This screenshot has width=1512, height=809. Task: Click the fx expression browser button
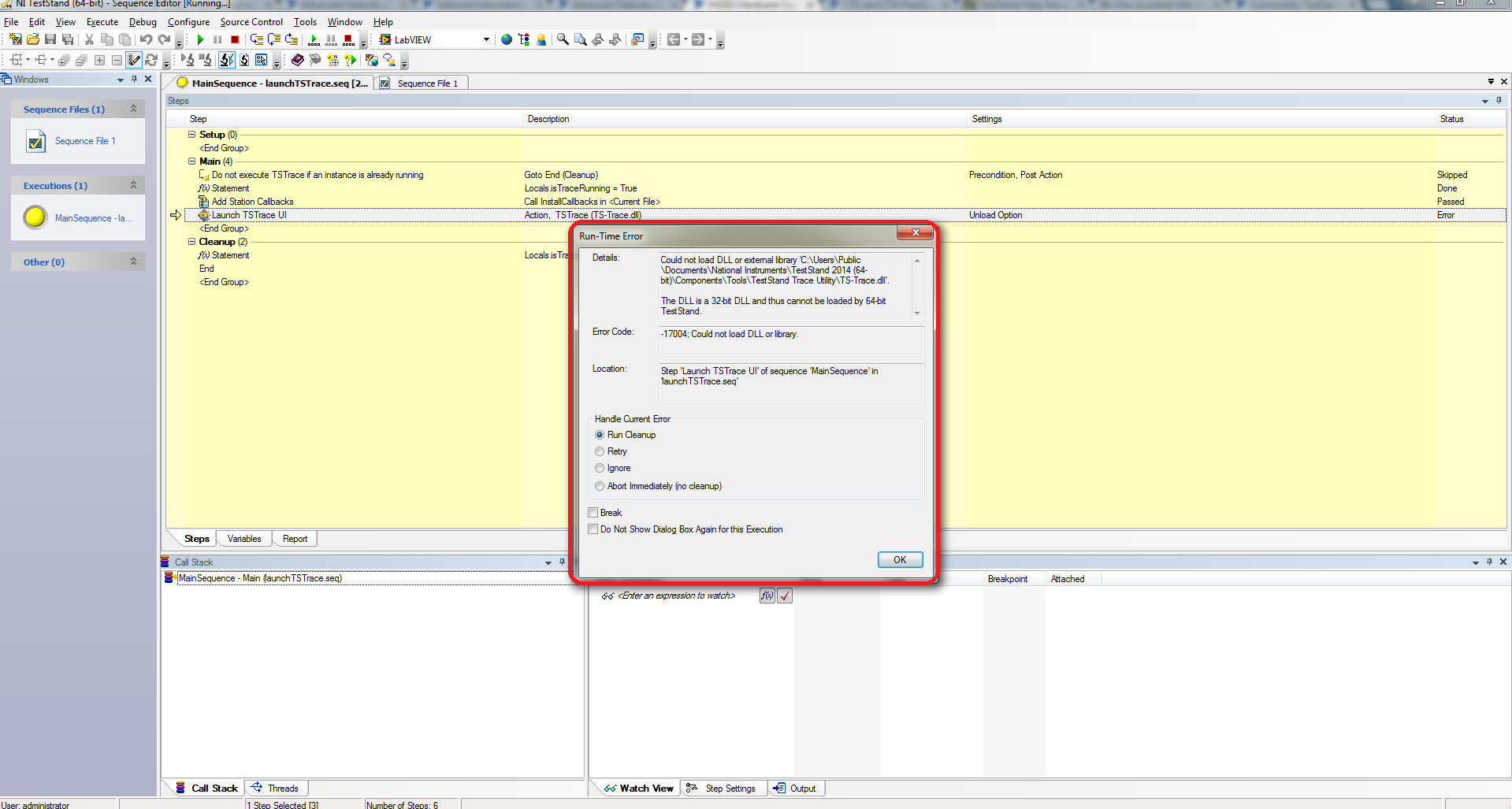coord(767,596)
